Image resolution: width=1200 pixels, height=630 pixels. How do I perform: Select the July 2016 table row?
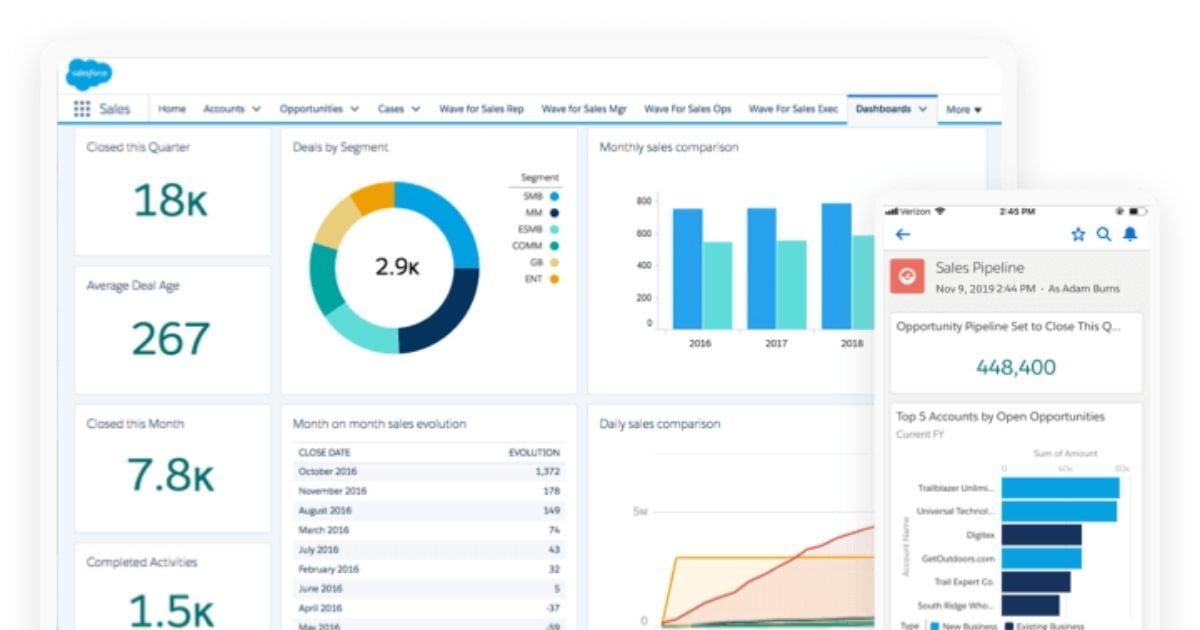429,549
